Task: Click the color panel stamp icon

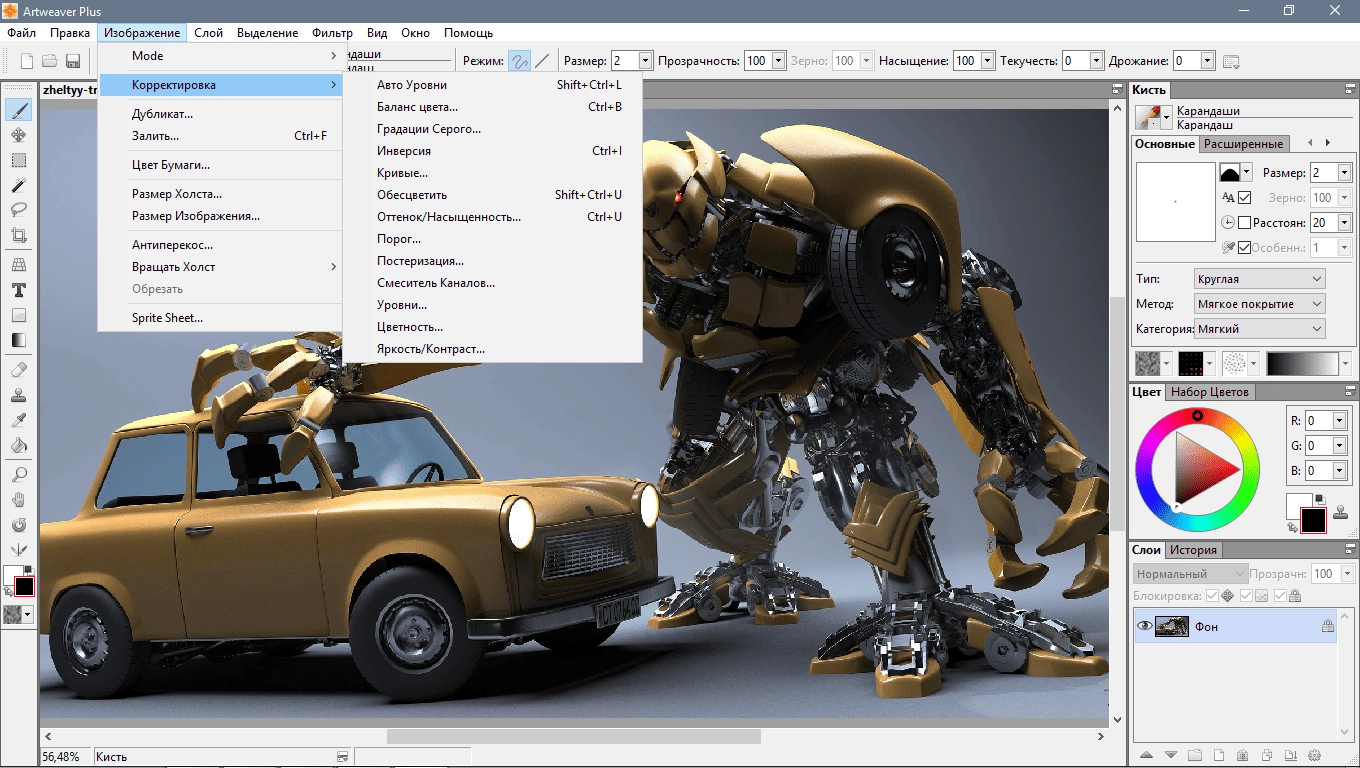Action: (1340, 512)
